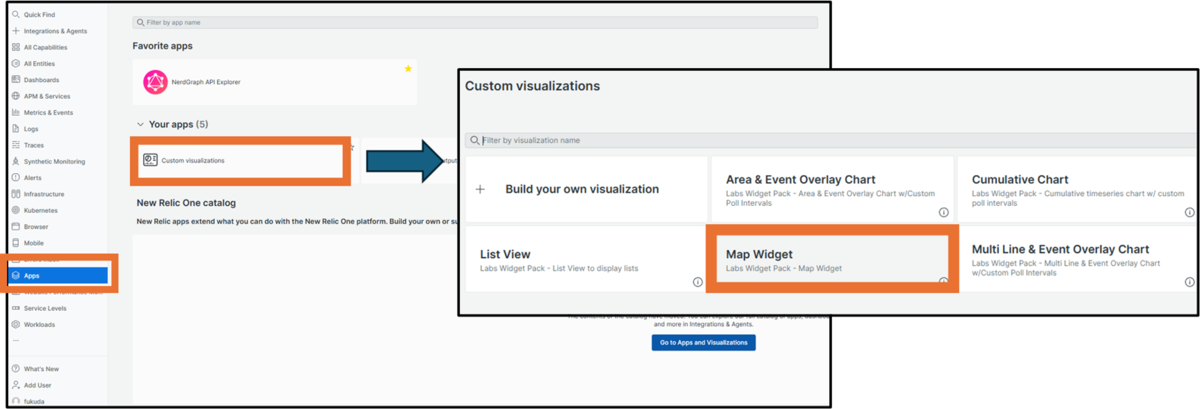The height and width of the screenshot is (409, 1200).
Task: Click the Filter by visualization name field
Action: 830,140
